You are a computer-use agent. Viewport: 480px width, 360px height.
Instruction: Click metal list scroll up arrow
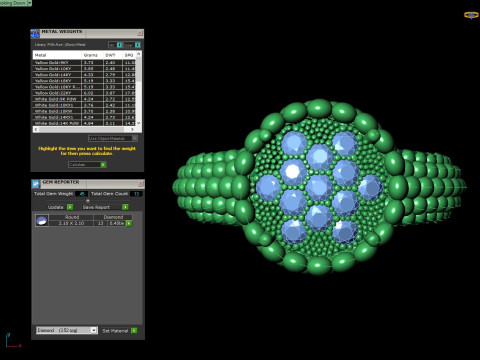[x=139, y=54]
